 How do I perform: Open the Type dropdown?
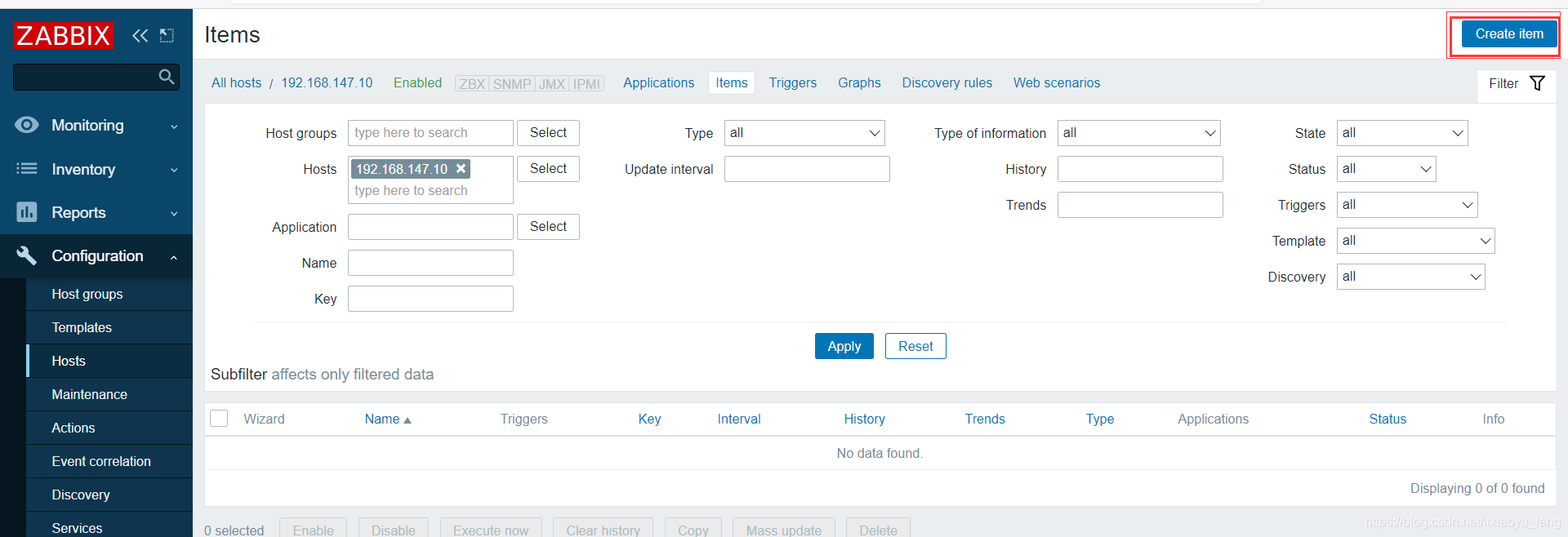804,133
